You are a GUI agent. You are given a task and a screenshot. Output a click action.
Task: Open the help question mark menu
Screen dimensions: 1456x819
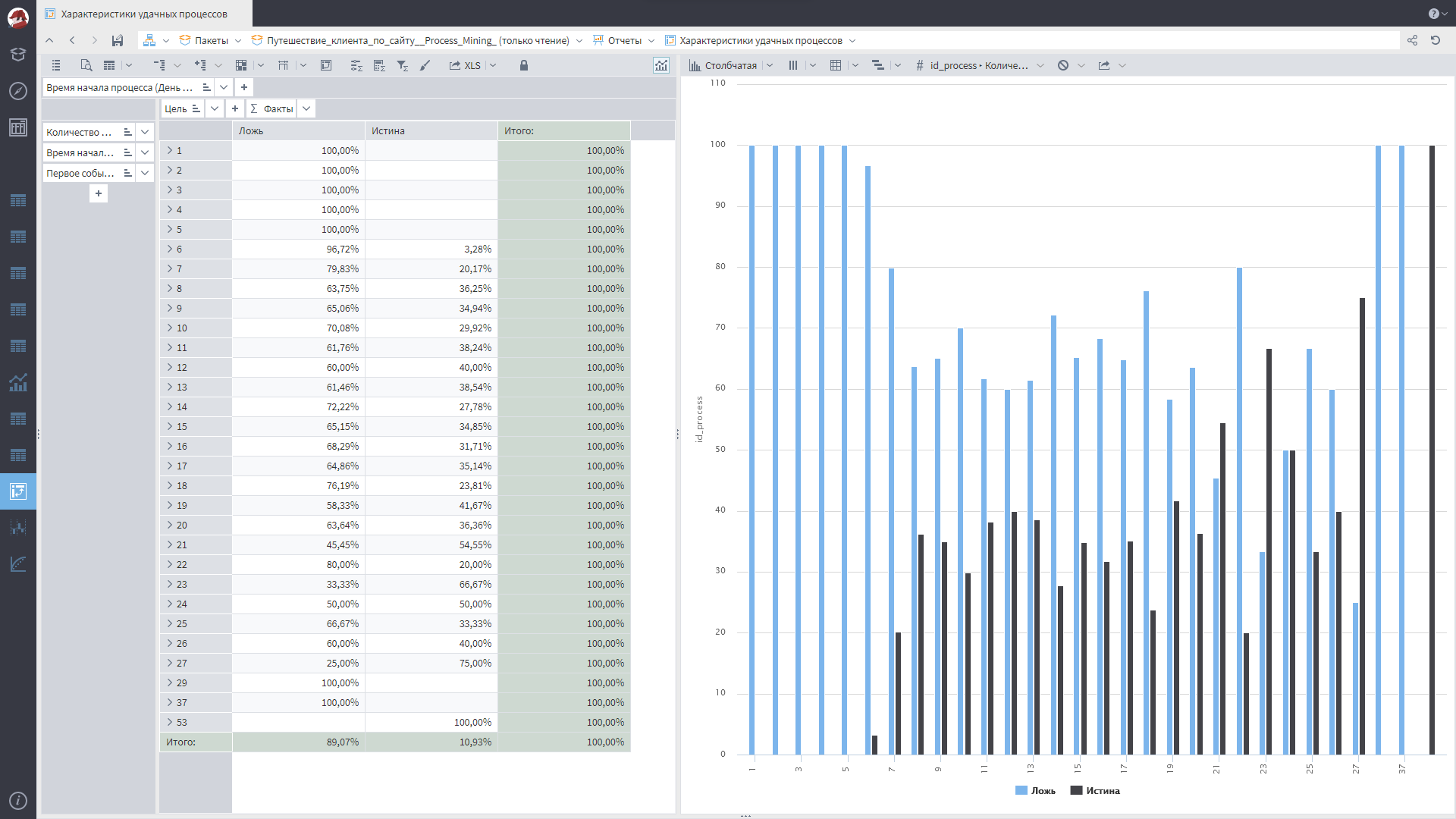coord(1437,14)
